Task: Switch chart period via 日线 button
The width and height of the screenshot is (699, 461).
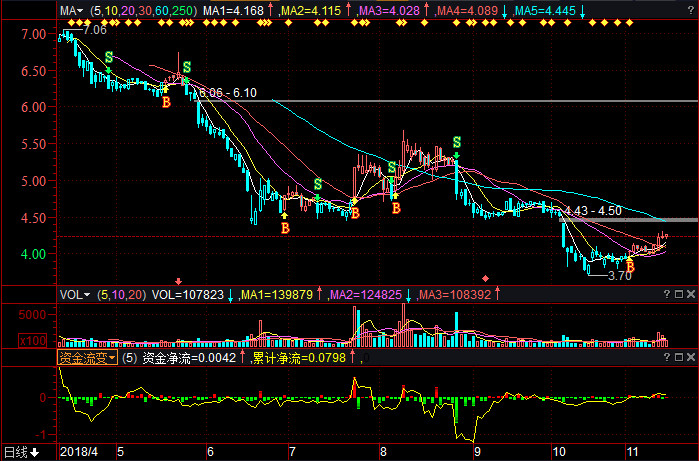Action: pos(21,452)
